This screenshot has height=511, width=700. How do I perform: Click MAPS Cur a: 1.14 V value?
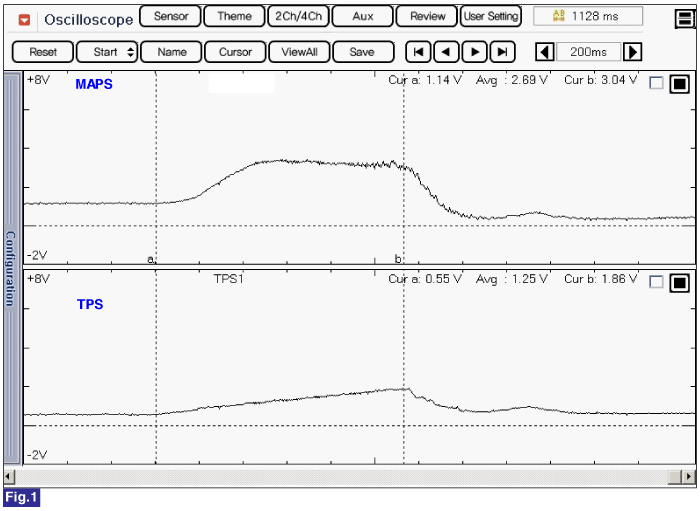425,80
